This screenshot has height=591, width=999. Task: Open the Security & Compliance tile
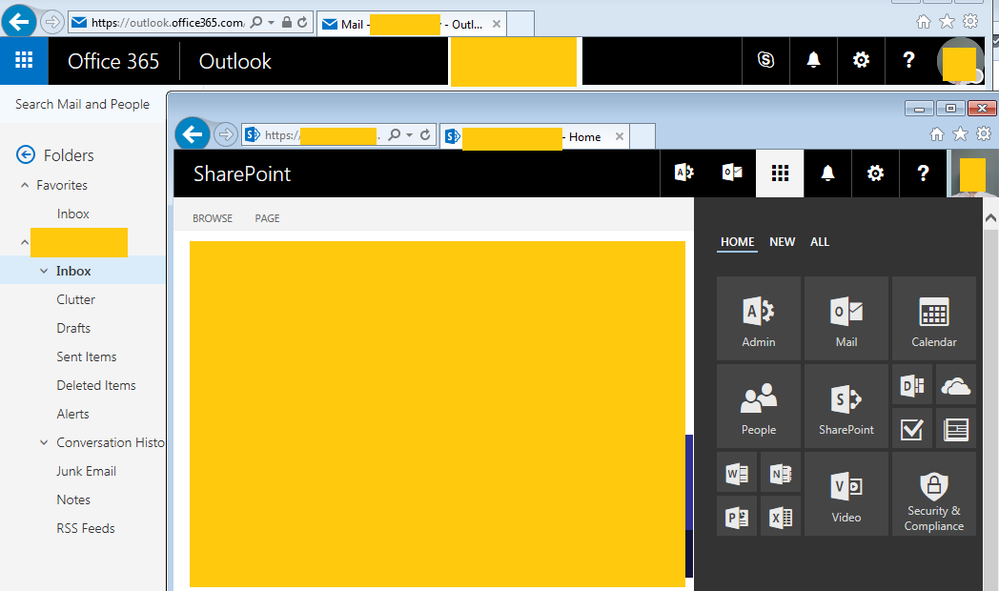point(933,494)
